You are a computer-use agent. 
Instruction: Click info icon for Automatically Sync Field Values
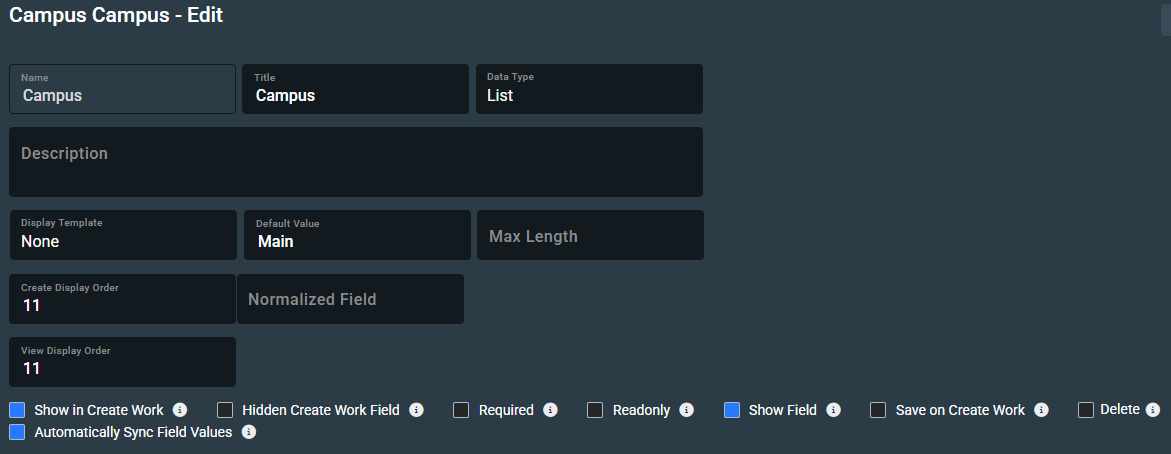[x=249, y=433]
